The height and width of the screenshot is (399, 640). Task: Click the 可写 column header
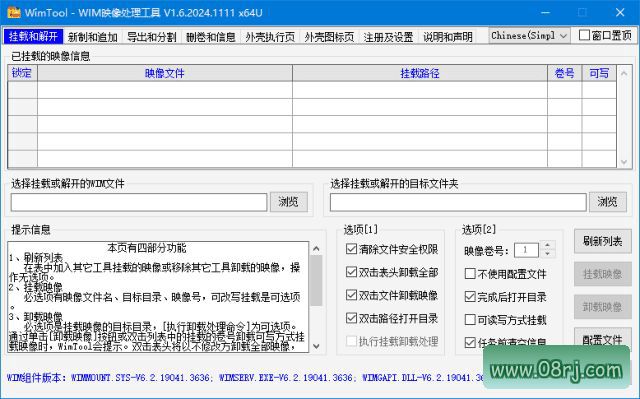pos(599,73)
